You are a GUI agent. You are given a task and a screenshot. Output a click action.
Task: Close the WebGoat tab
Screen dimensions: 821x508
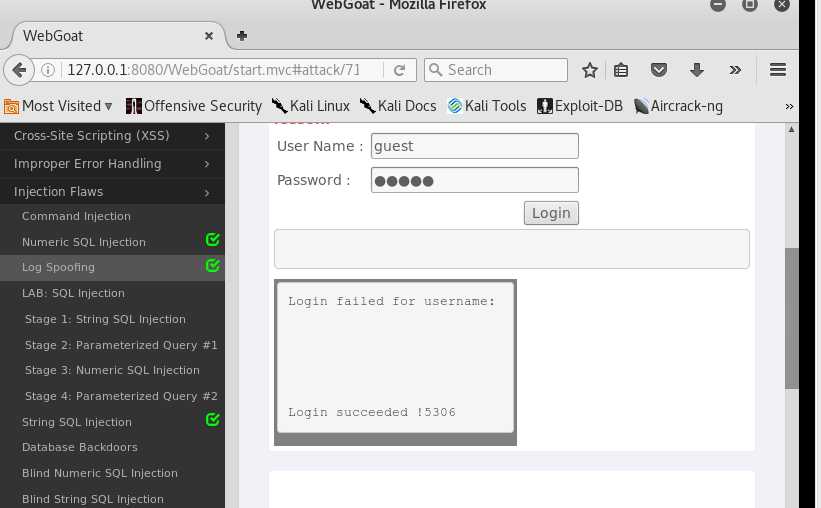tap(208, 36)
